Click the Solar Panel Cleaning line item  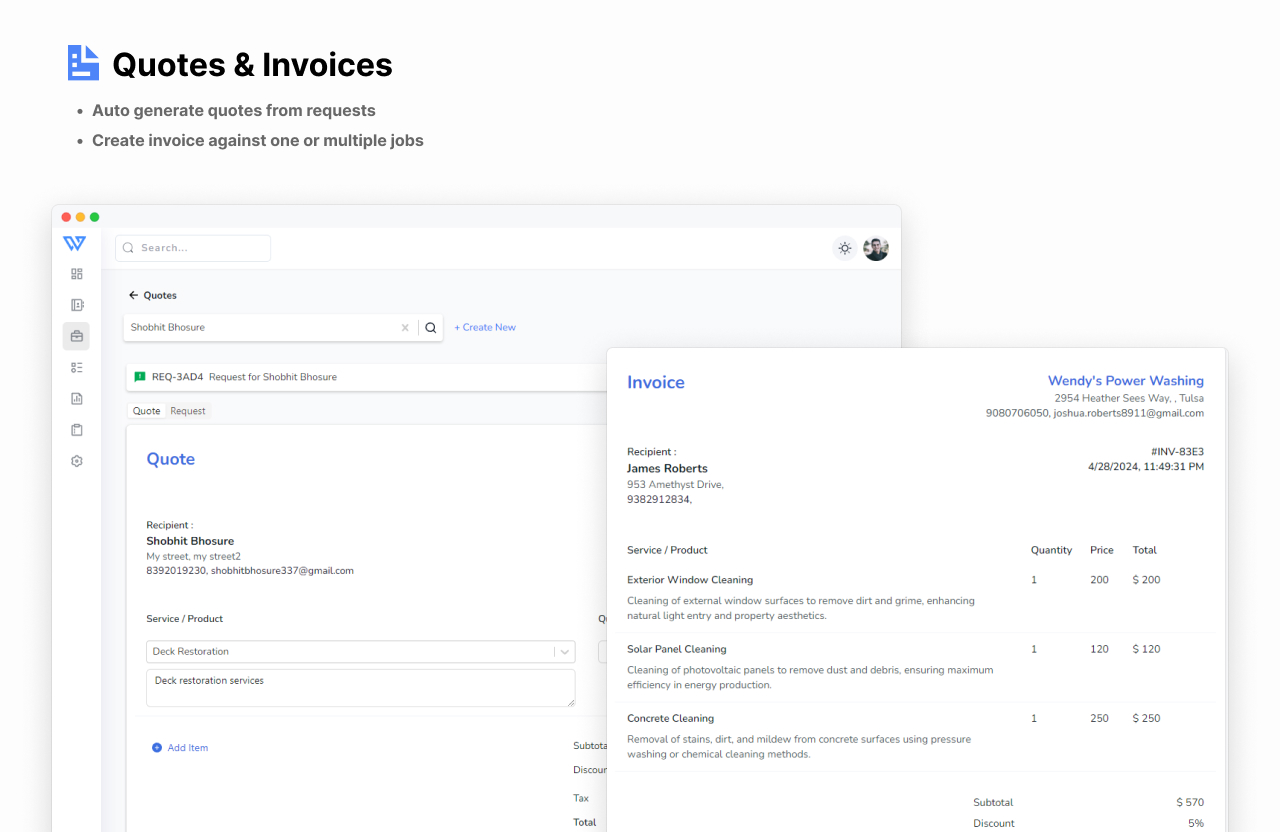[x=677, y=649]
